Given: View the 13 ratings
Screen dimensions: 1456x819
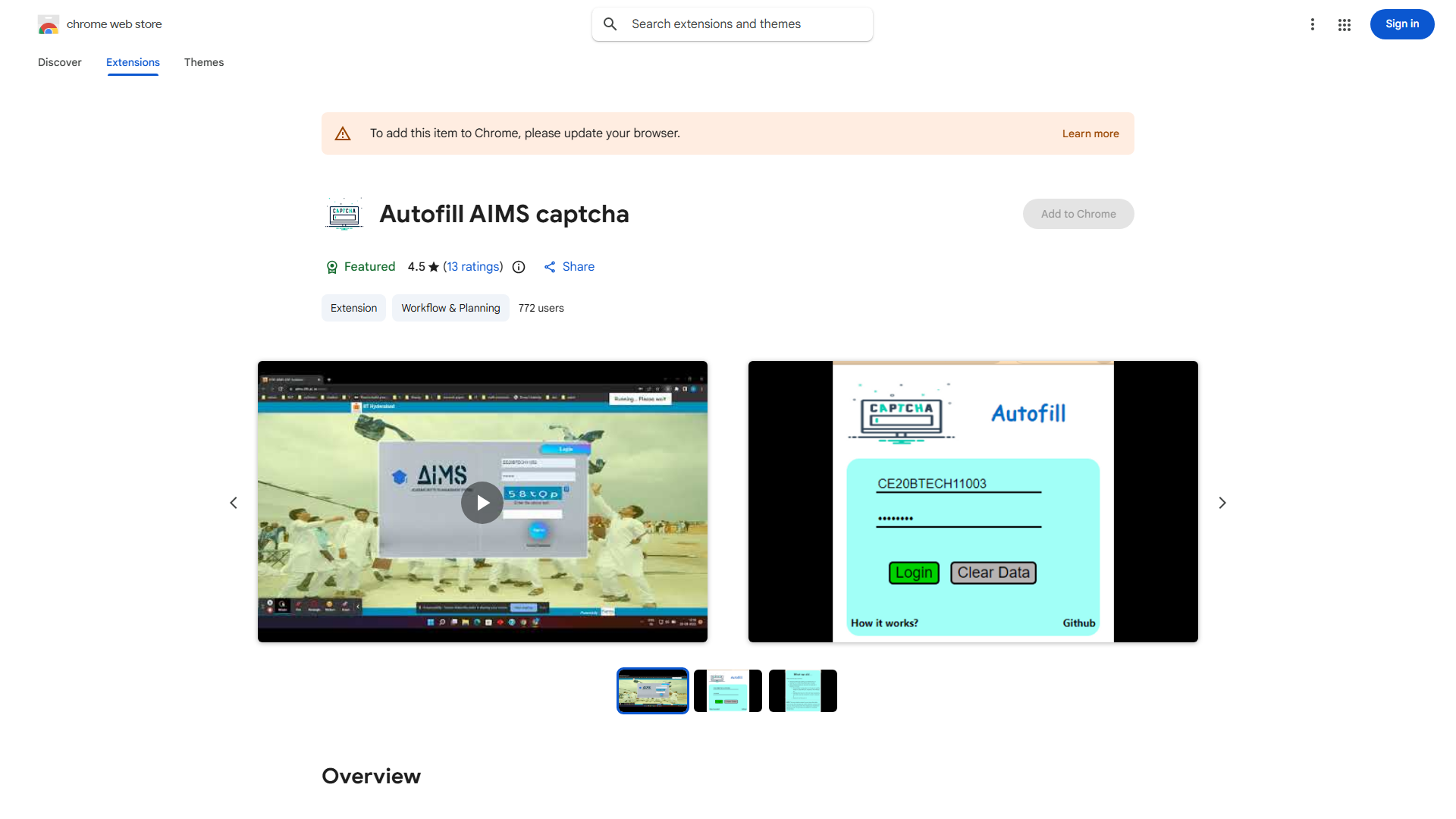Looking at the screenshot, I should pos(473,267).
